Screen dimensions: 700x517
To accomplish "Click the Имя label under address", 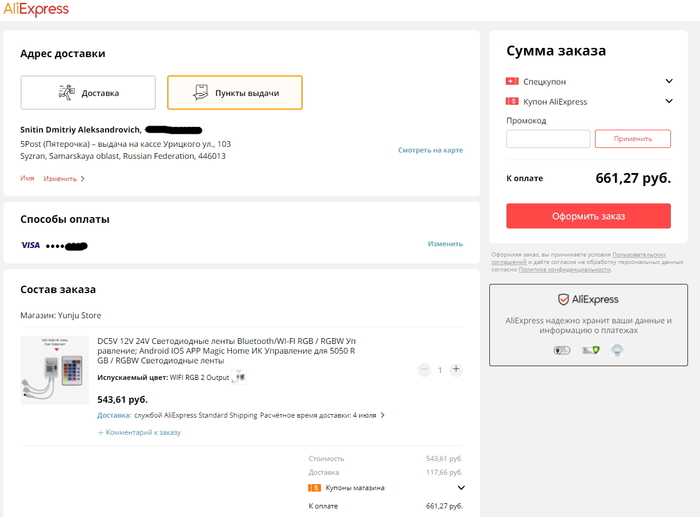I will [27, 178].
